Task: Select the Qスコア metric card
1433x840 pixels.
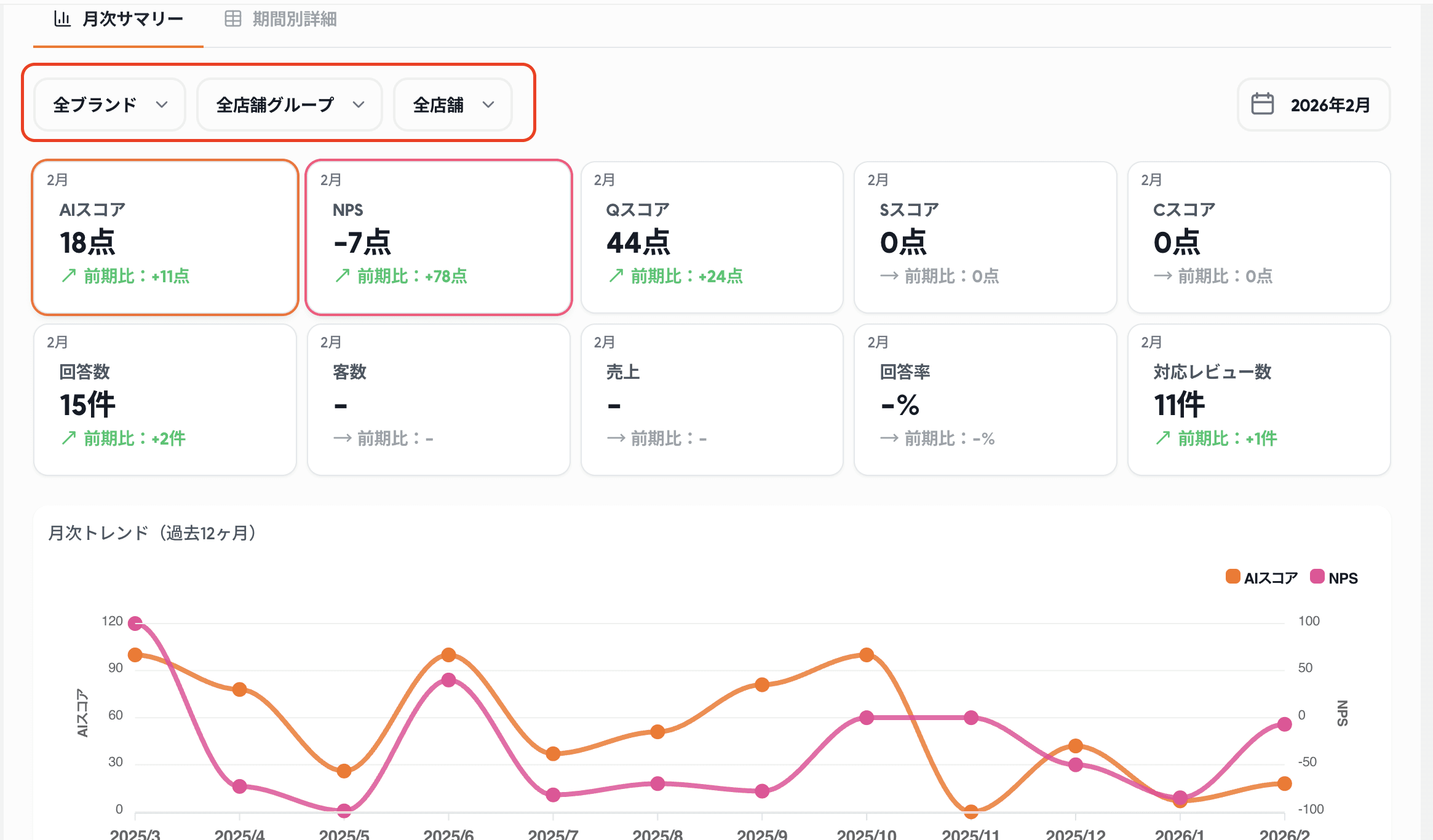Action: coord(712,237)
